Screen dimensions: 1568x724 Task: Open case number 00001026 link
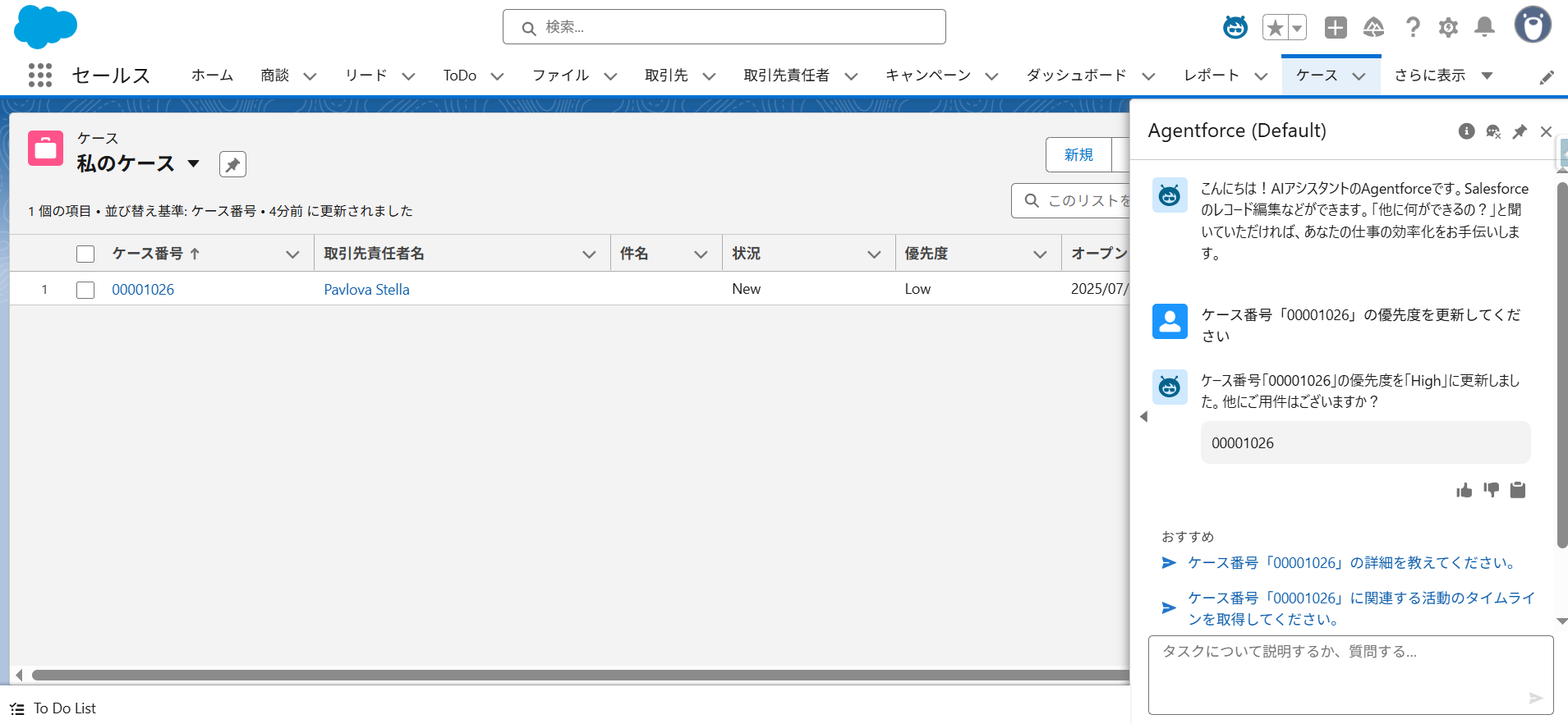[x=143, y=290]
